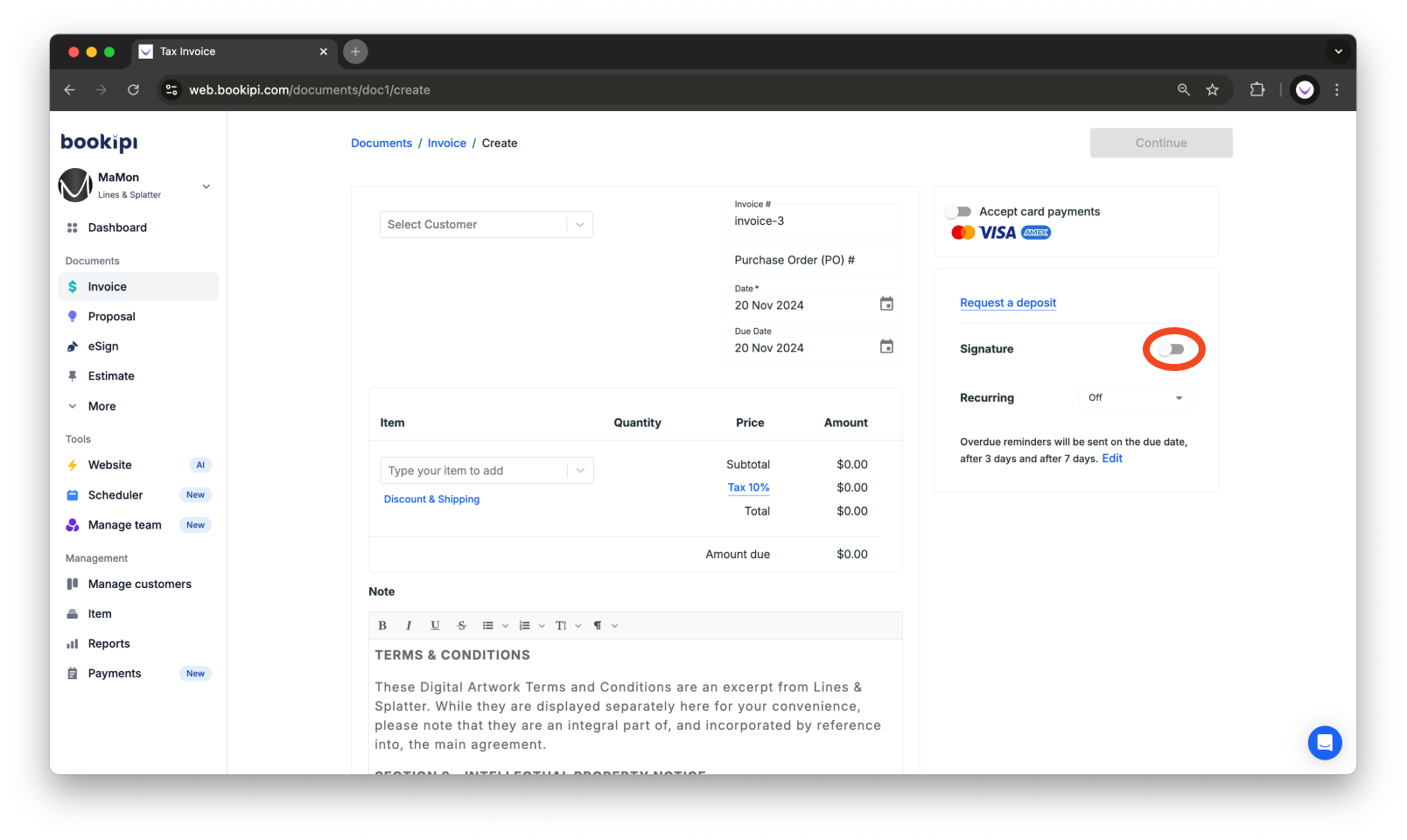1407x840 pixels.
Task: Open Discount & Shipping options
Action: click(x=431, y=499)
